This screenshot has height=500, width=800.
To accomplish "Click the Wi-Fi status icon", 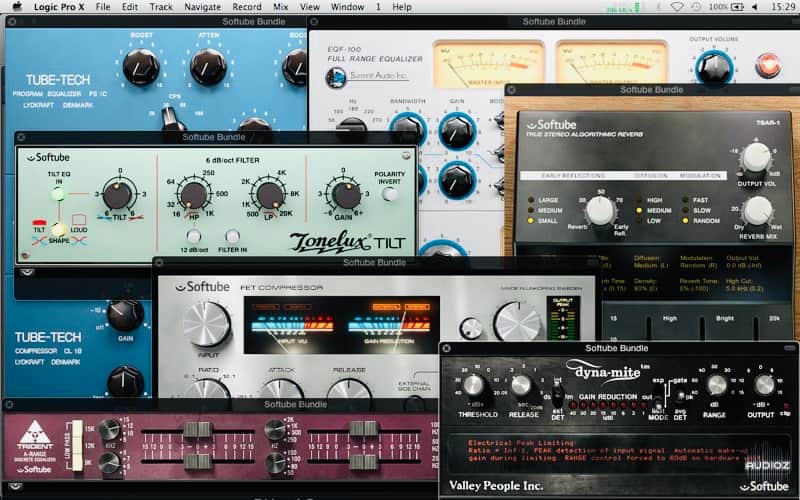I will point(677,7).
